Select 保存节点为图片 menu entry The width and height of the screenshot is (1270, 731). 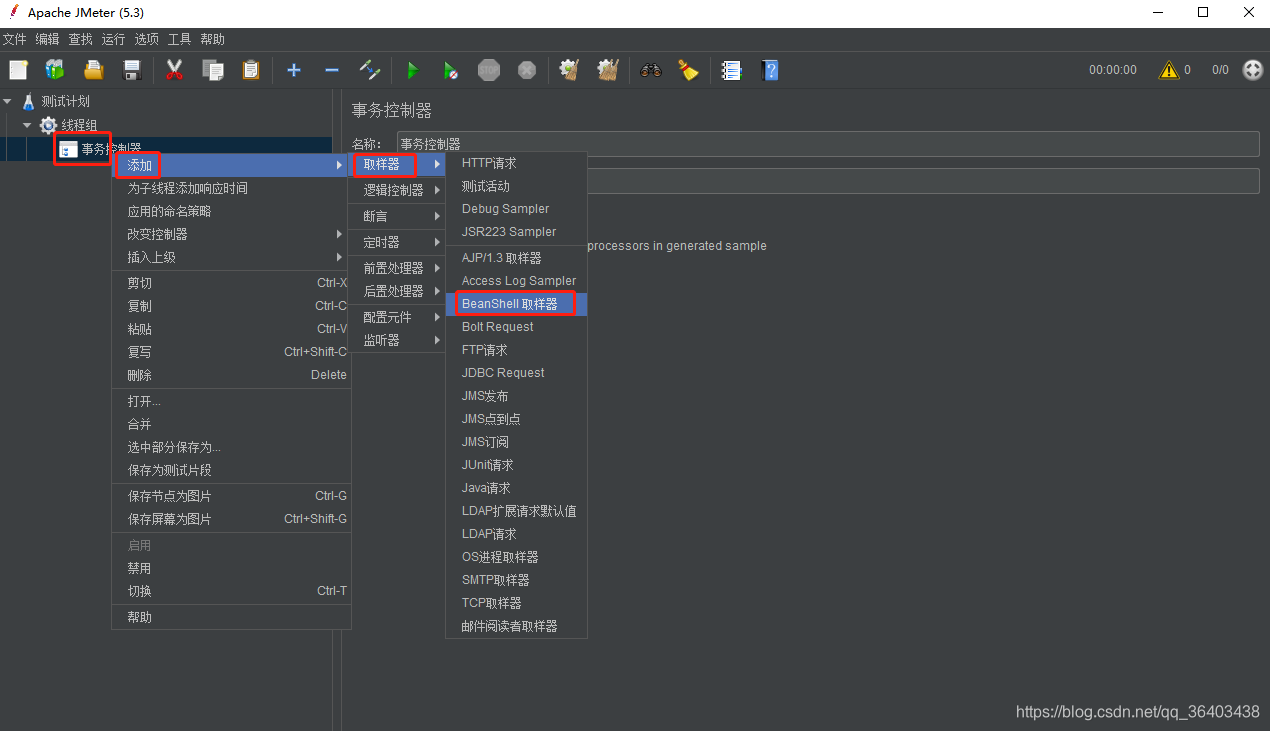click(231, 496)
